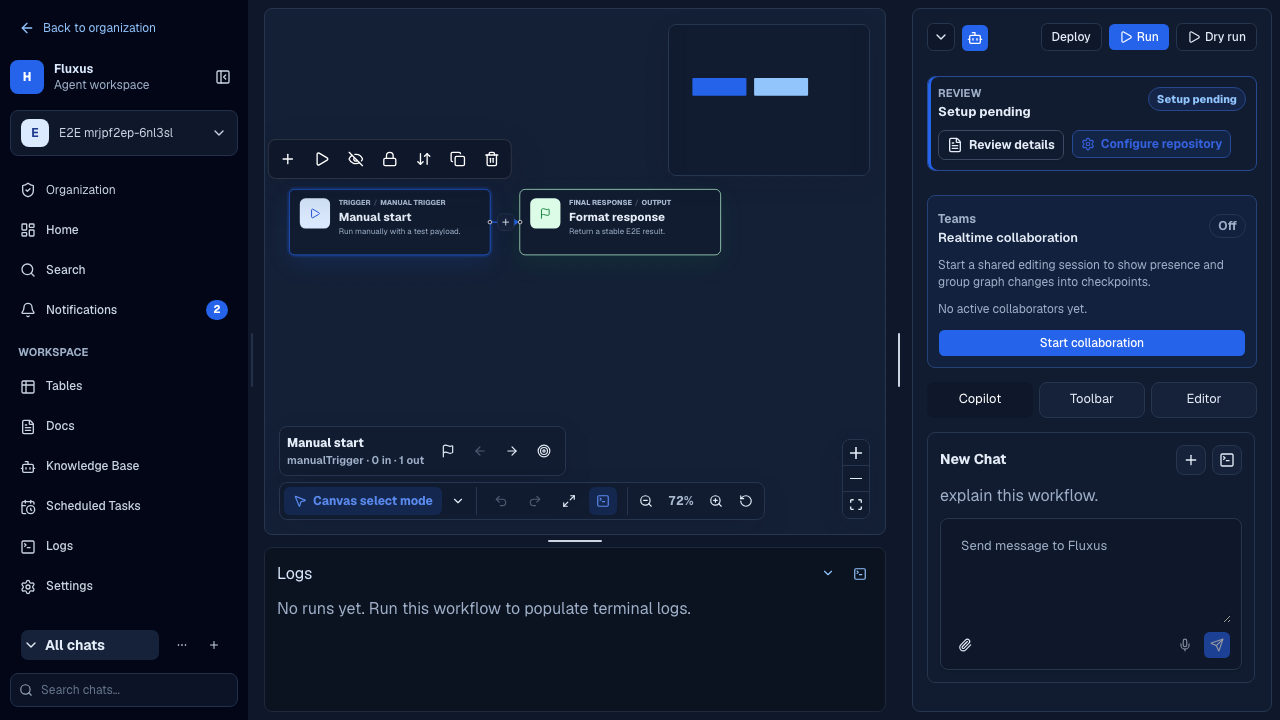Duplicate the node with copy icon
Viewport: 1280px width, 720px height.
(458, 159)
